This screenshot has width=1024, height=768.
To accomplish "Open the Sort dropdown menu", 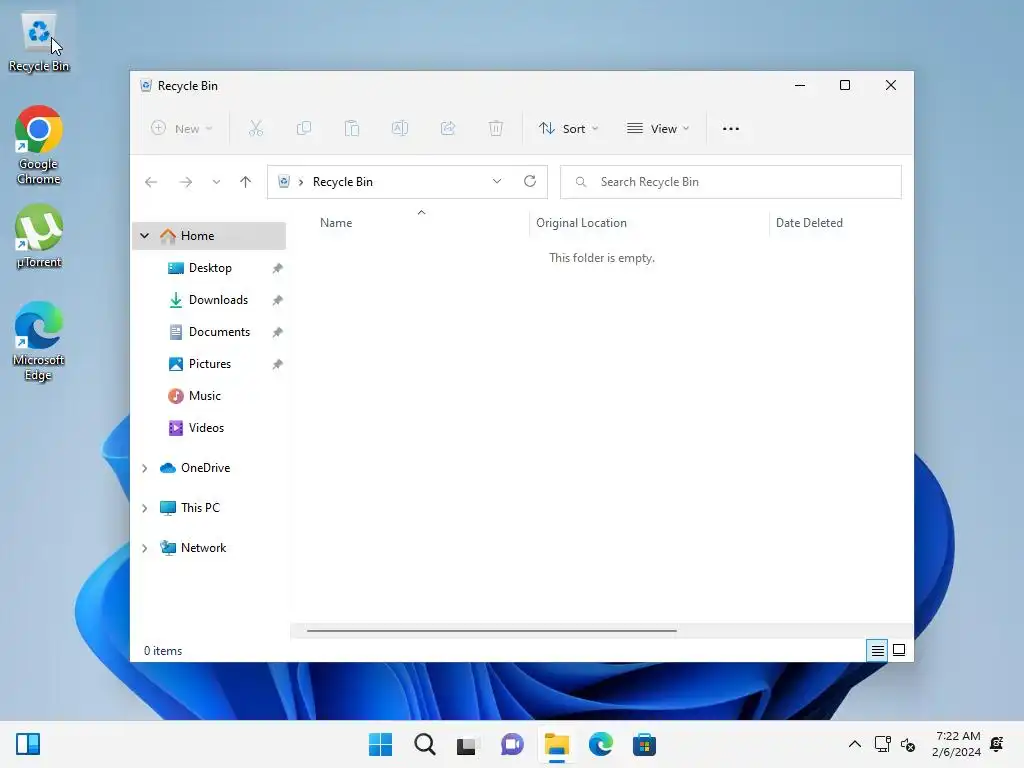I will 568,129.
